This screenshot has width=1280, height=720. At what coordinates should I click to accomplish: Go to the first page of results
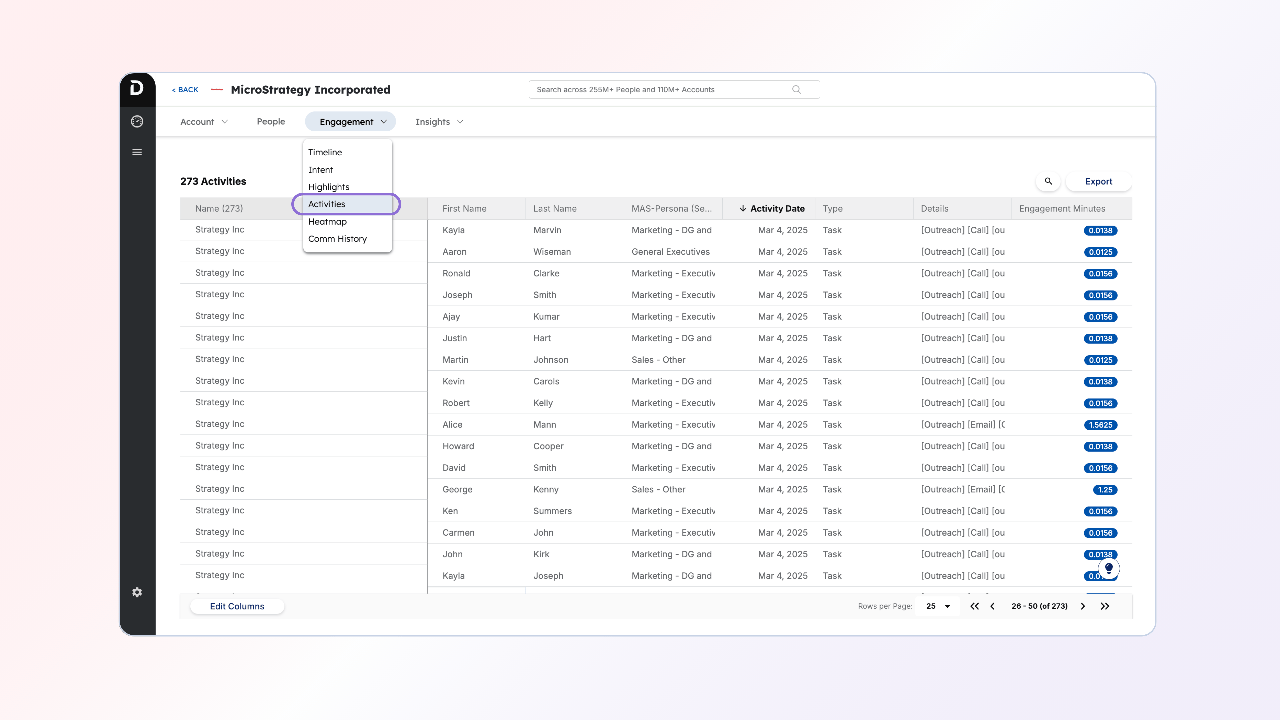[975, 606]
